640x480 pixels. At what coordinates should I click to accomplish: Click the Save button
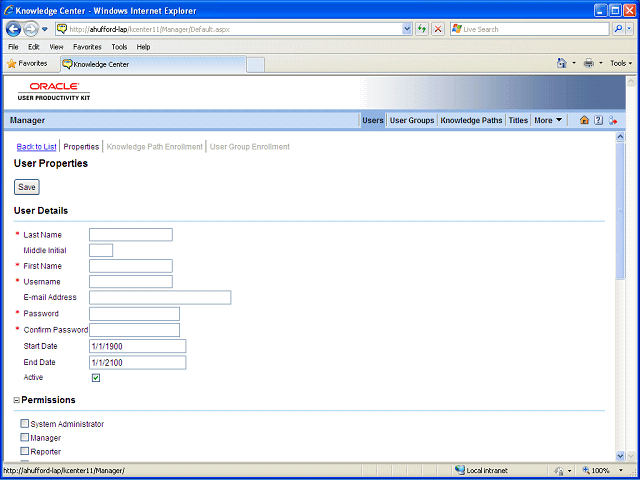pos(27,187)
